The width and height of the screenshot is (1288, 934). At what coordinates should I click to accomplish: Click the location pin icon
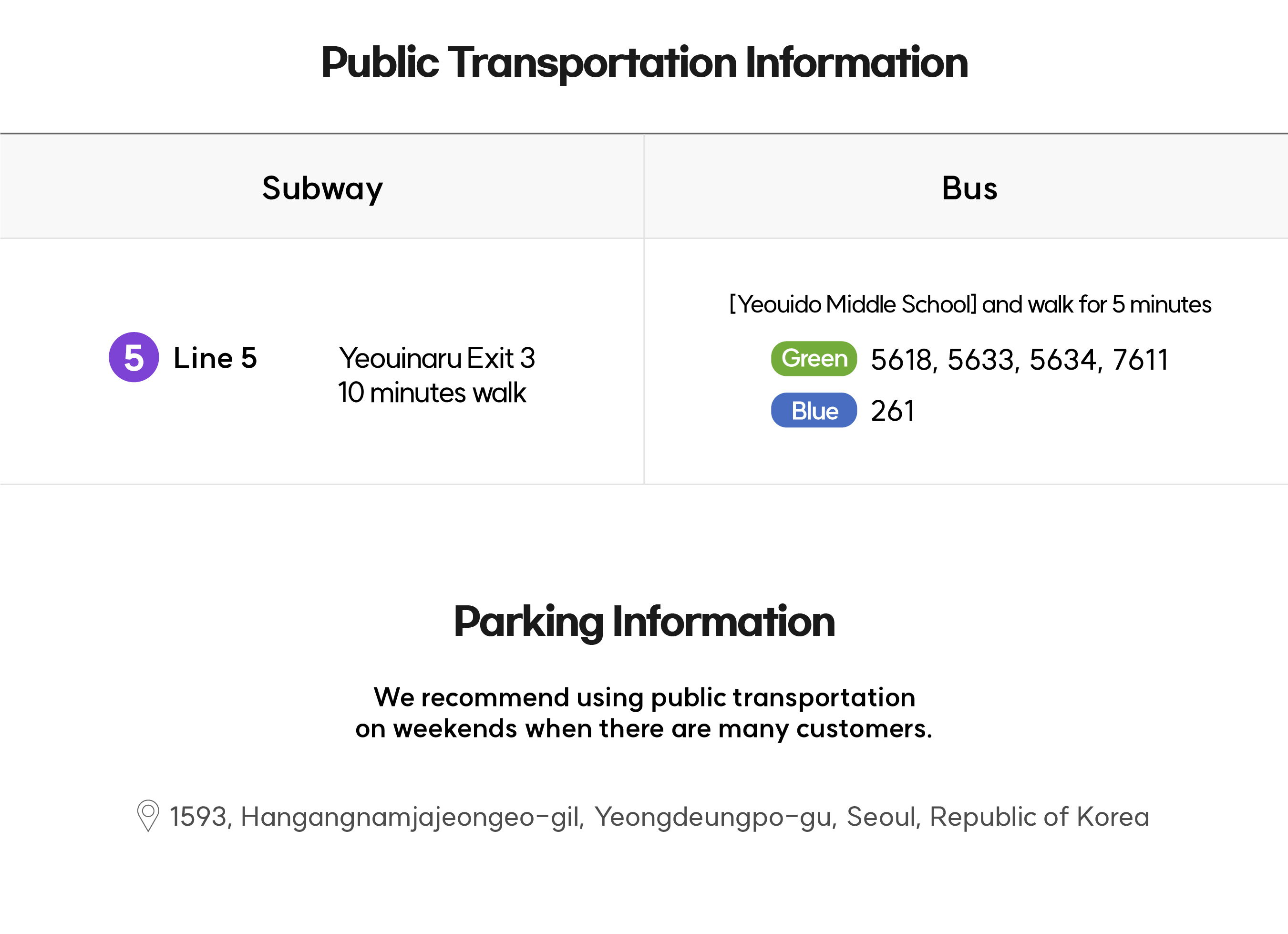click(148, 816)
